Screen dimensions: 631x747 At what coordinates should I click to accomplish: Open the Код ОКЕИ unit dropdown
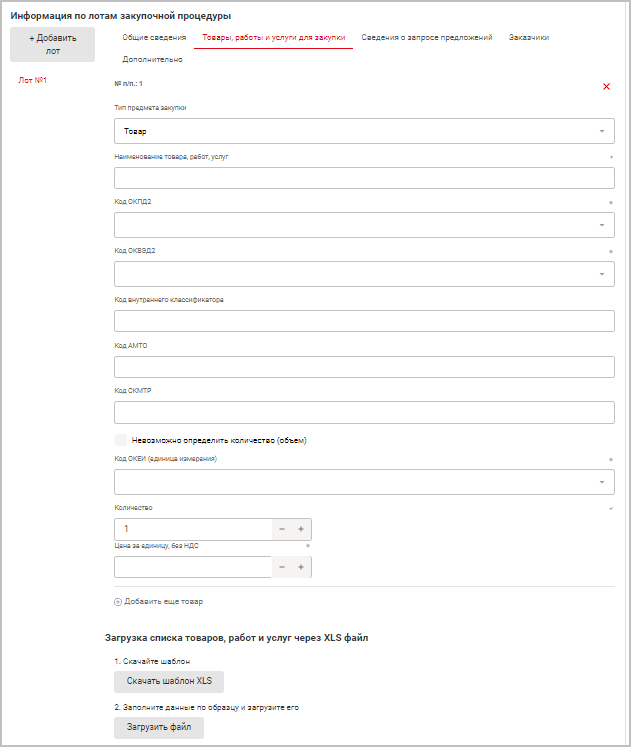pyautogui.click(x=364, y=482)
